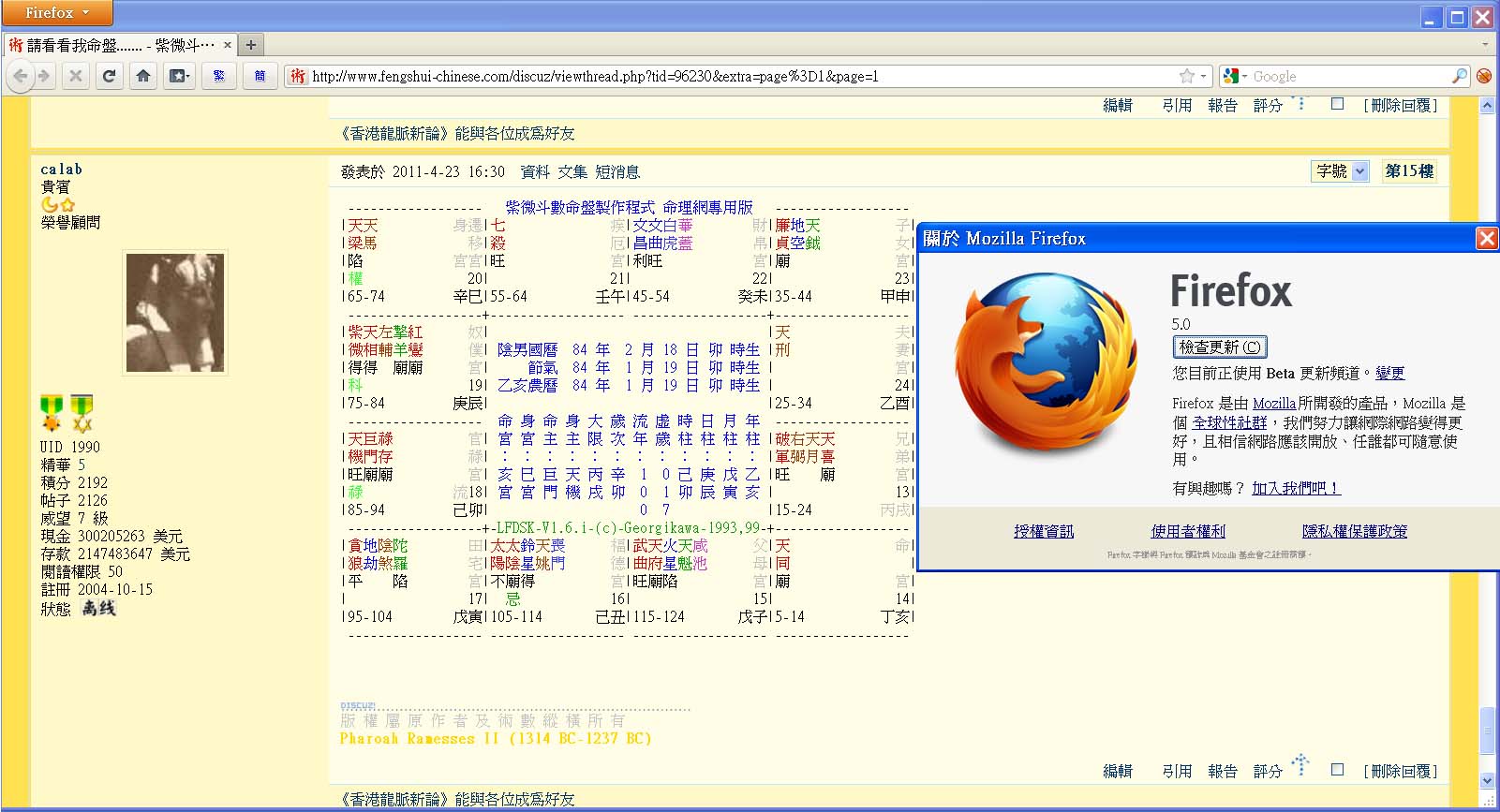The height and width of the screenshot is (812, 1500).
Task: Open the 短消息 link of post
Action: 617,171
